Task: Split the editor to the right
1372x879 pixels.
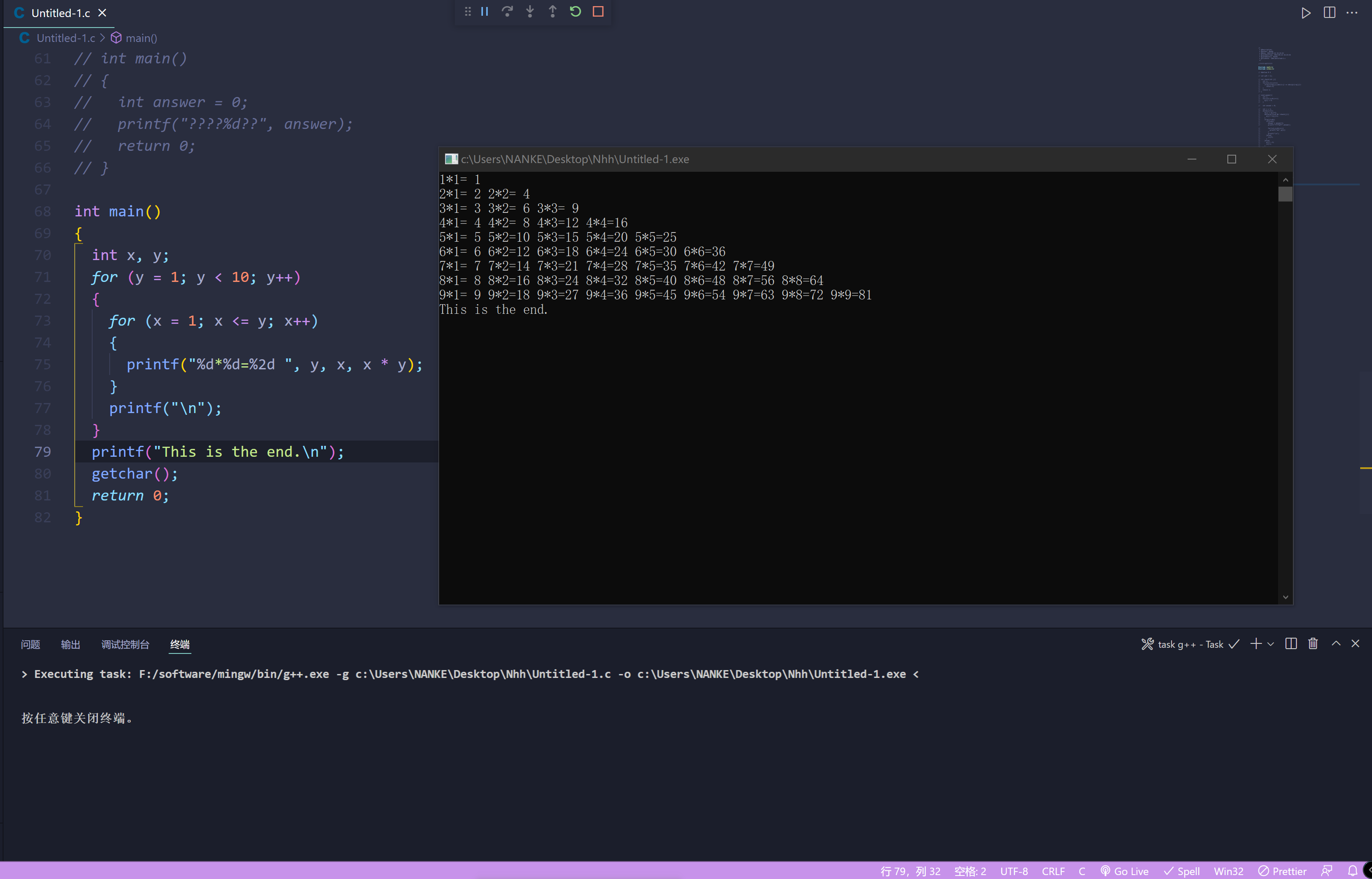Action: pyautogui.click(x=1329, y=13)
